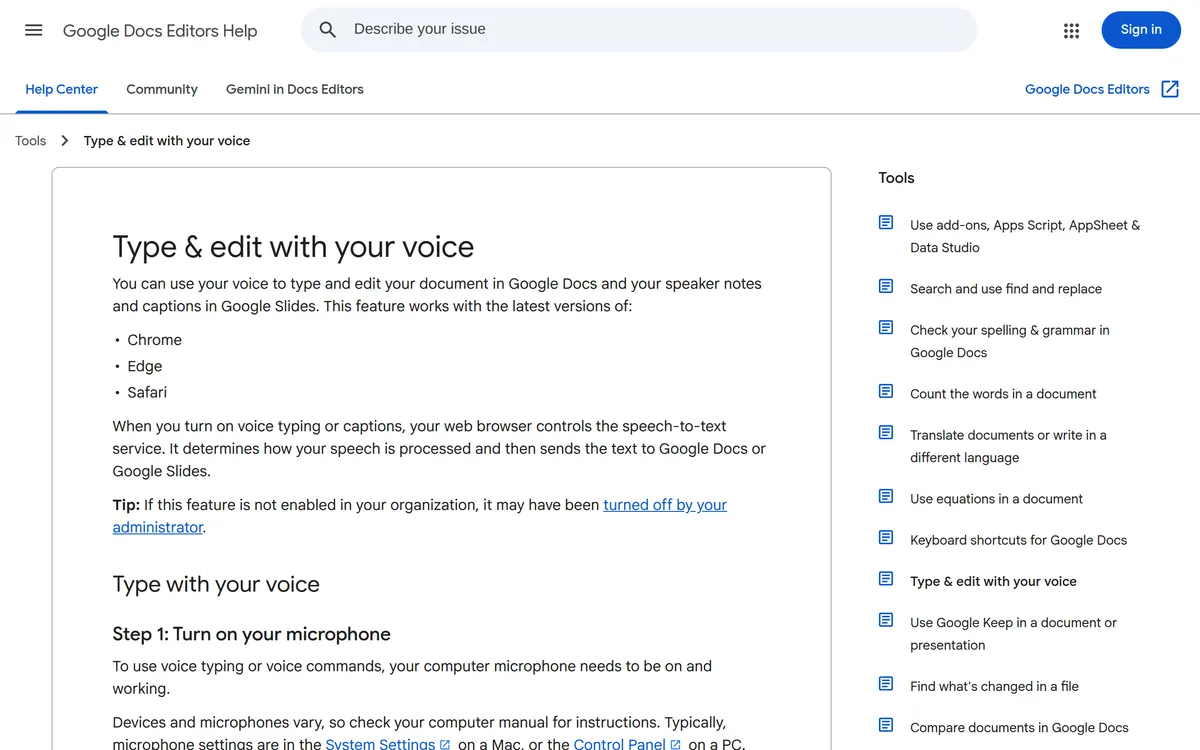Click document icon beside Keyboard shortcuts for Google Docs
Screen dimensions: 1200x750
pos(886,537)
